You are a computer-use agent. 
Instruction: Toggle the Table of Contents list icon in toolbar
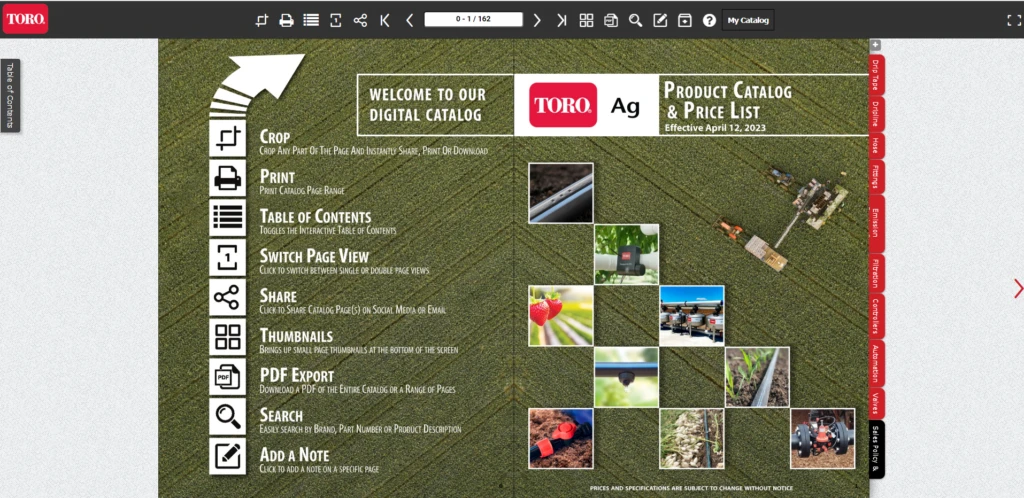(x=311, y=20)
